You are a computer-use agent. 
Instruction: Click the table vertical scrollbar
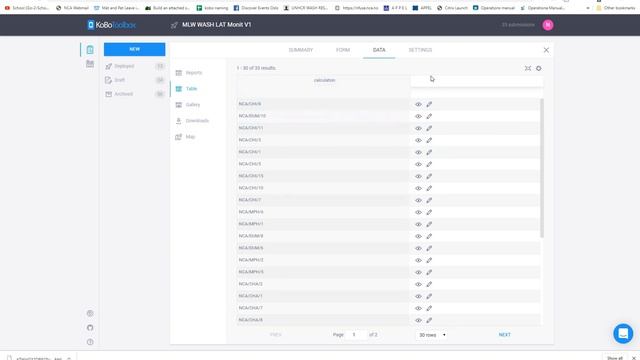pos(542,168)
